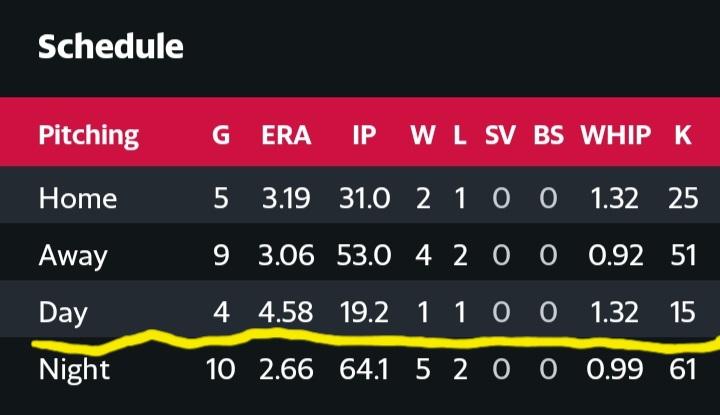Click the Night WHIP value 0.99

(614, 370)
